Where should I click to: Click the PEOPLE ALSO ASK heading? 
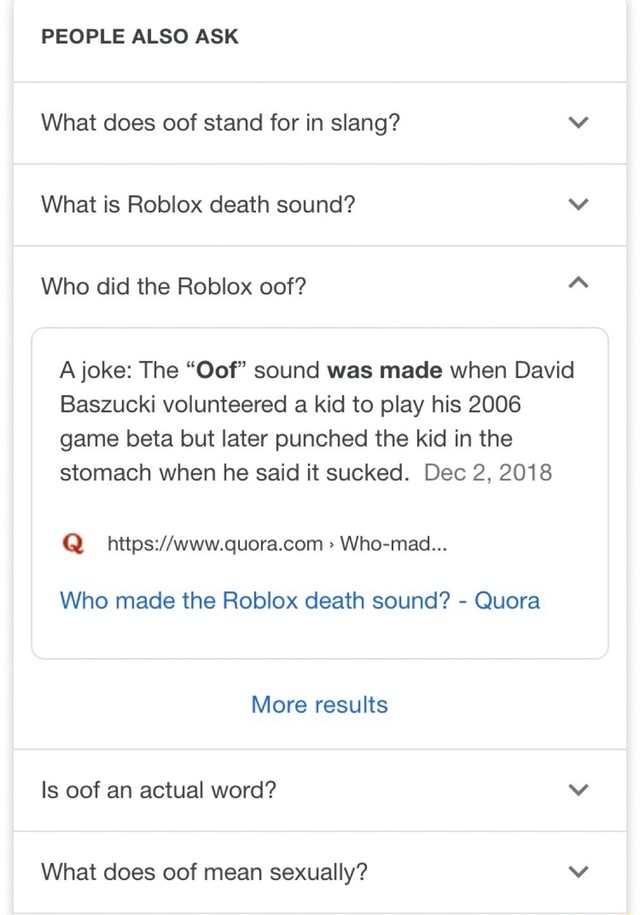point(139,36)
